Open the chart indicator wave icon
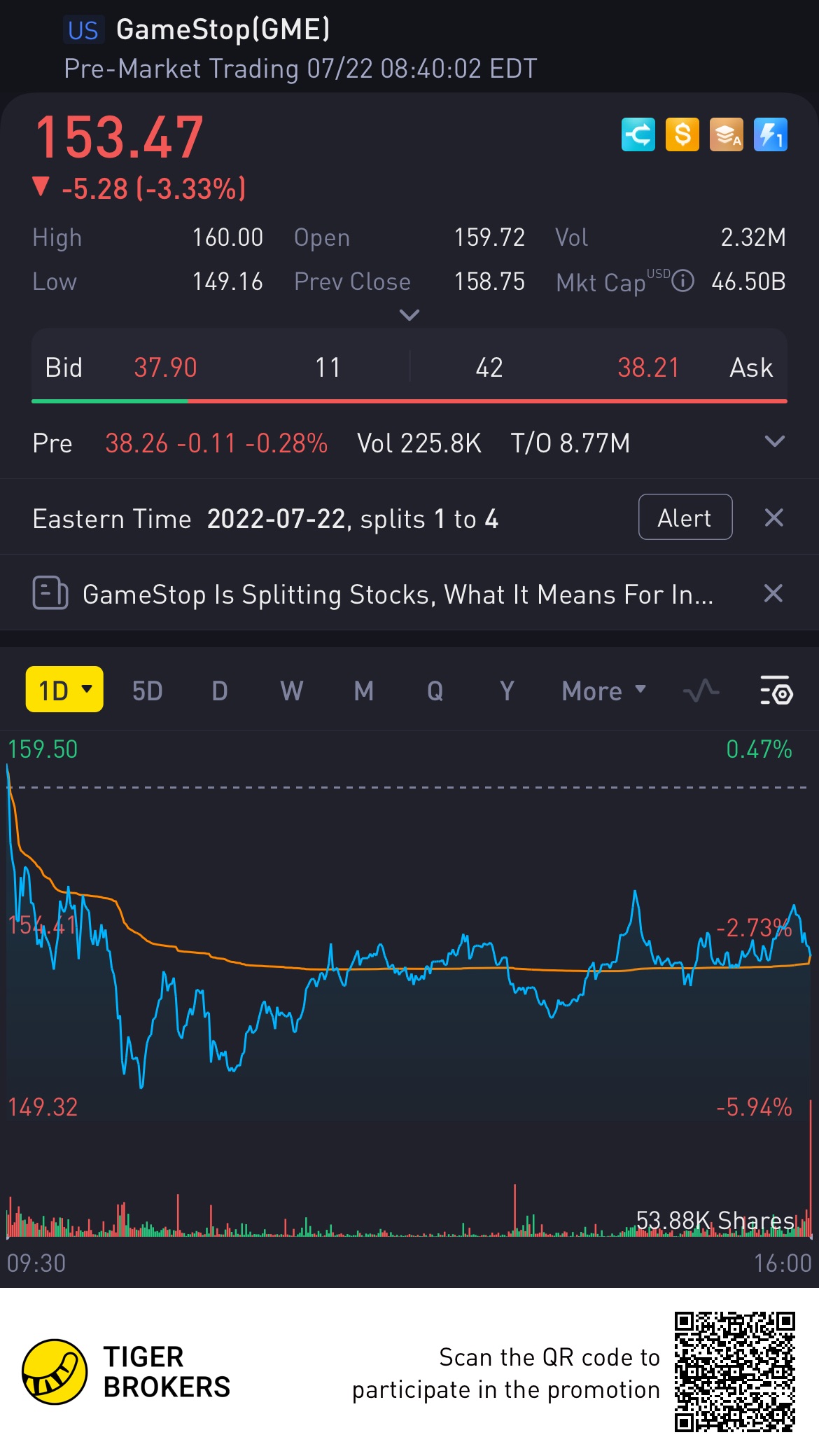 point(701,691)
